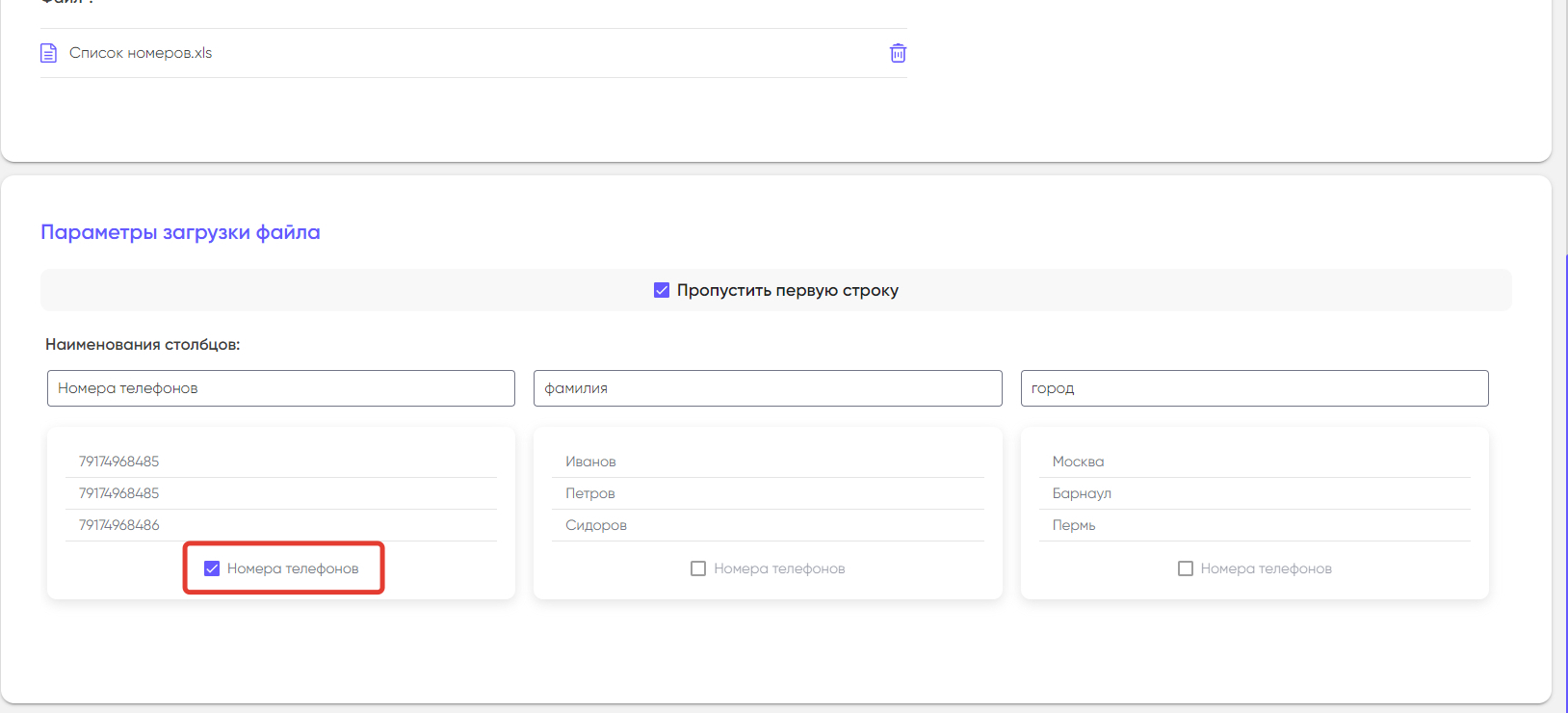Select the 79174968486 phone number row
This screenshot has width=1568, height=713.
click(281, 525)
